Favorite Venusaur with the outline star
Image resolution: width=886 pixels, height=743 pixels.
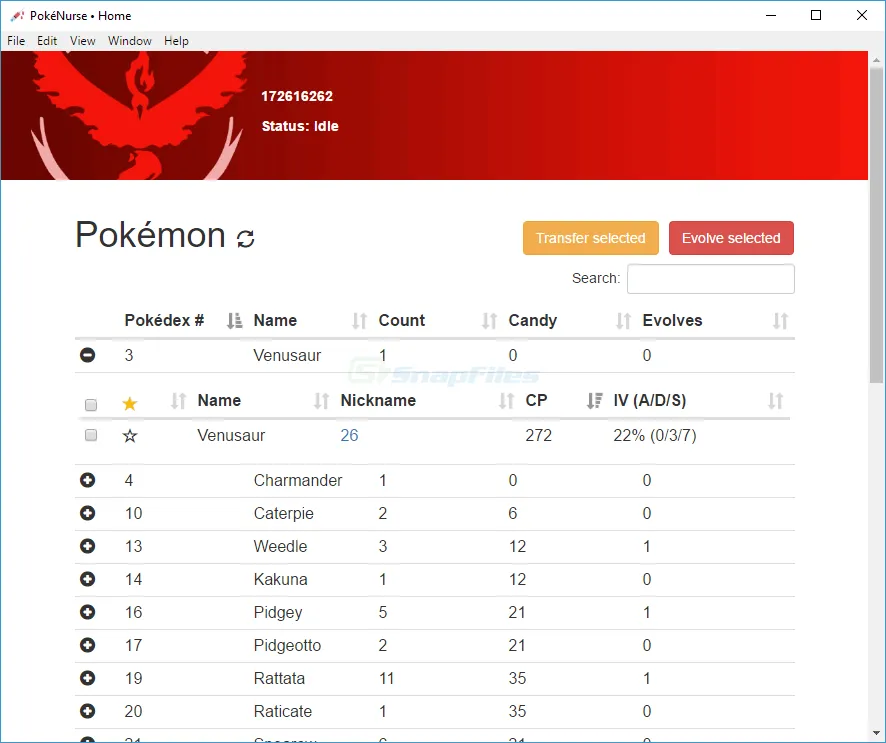click(130, 436)
